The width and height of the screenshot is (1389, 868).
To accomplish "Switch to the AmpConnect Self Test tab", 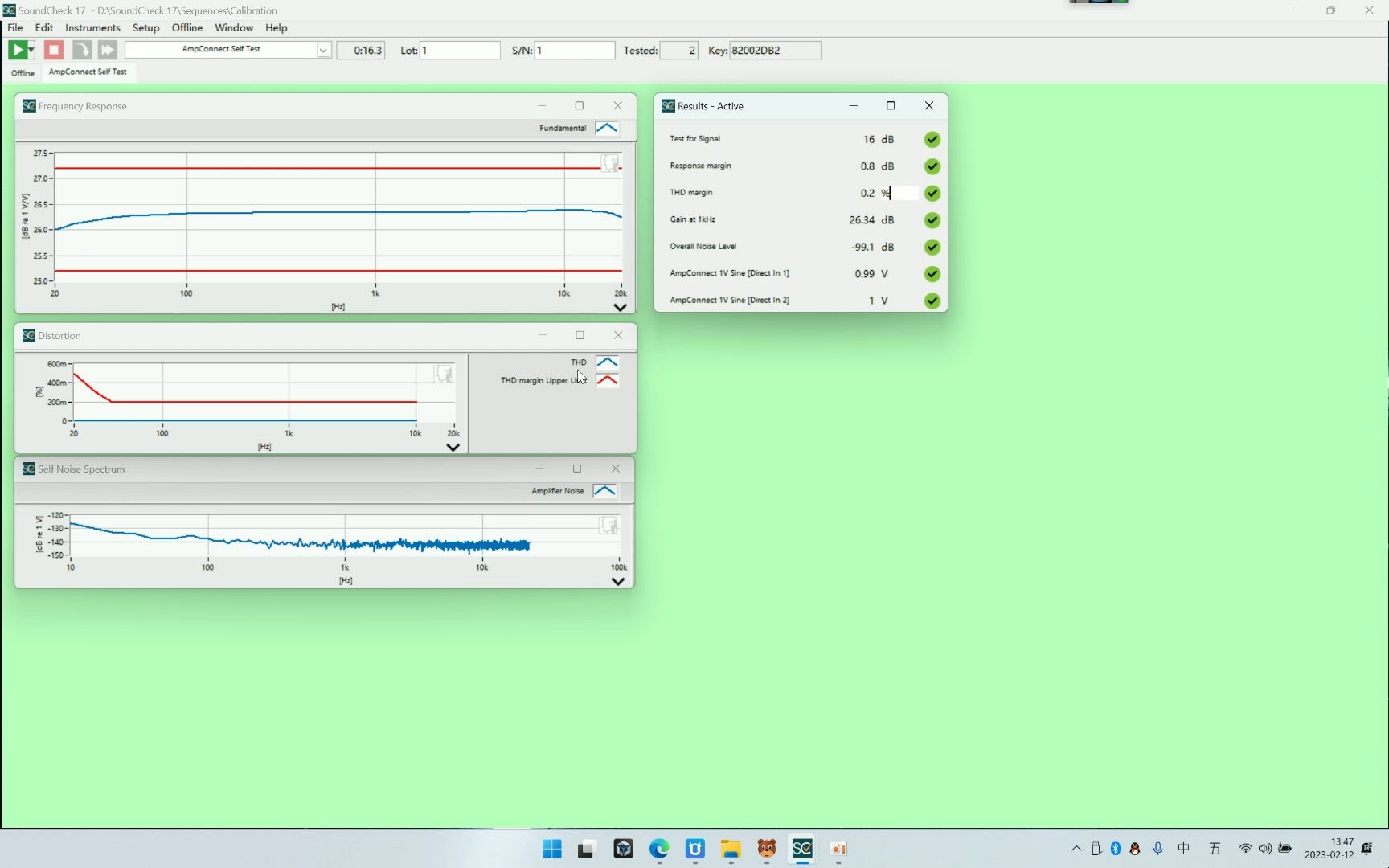I will point(88,72).
